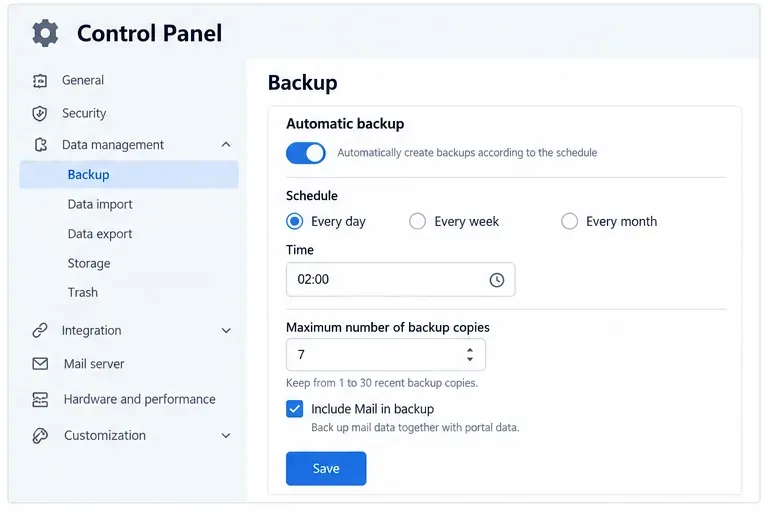Screen dimensions: 768x512
Task: Click the Schedule label
Action: click(x=312, y=195)
